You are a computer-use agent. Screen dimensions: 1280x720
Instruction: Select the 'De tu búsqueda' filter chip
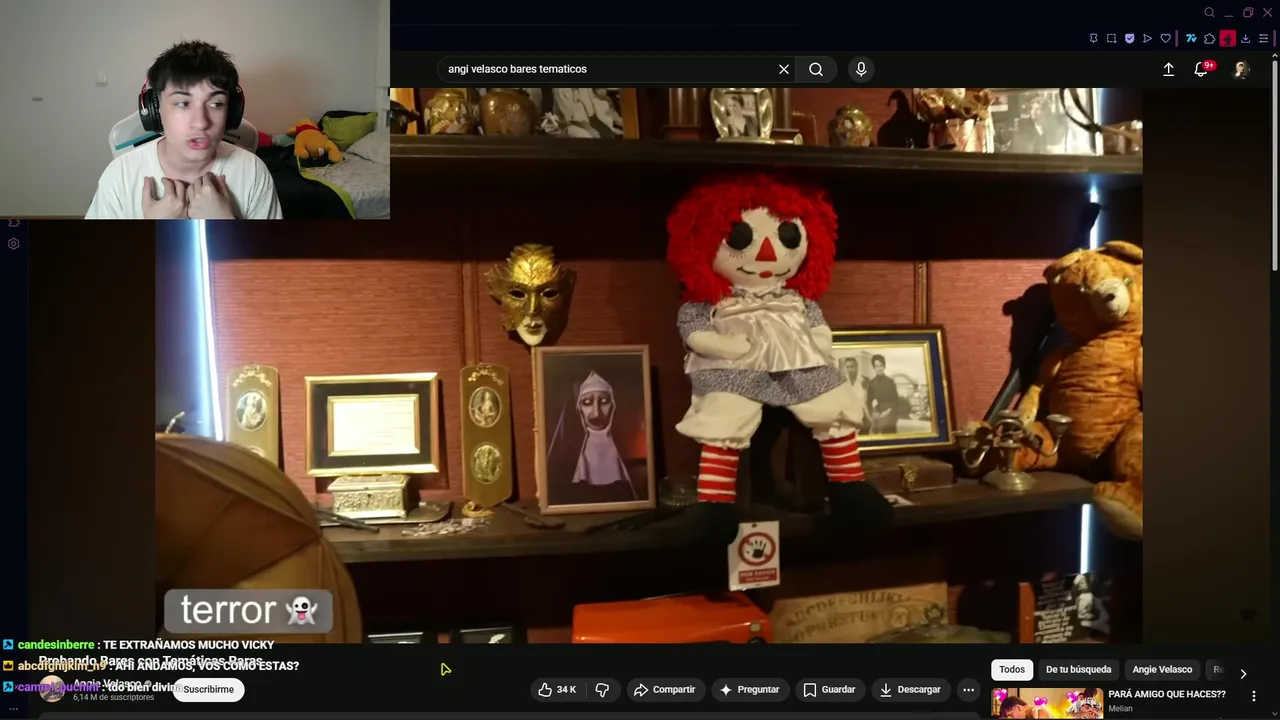pyautogui.click(x=1078, y=669)
